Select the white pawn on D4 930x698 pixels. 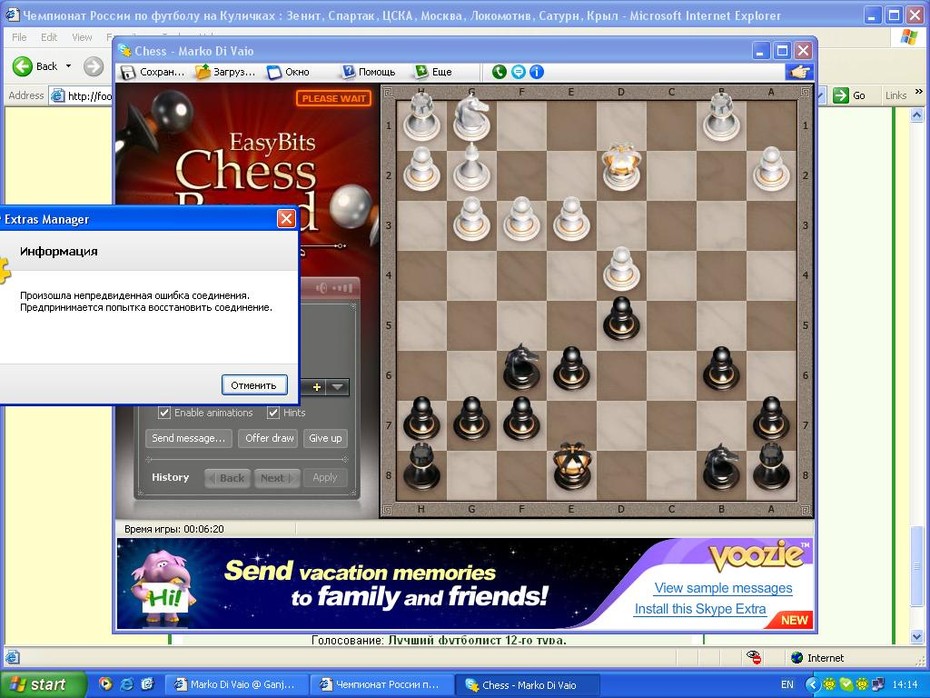tap(621, 268)
